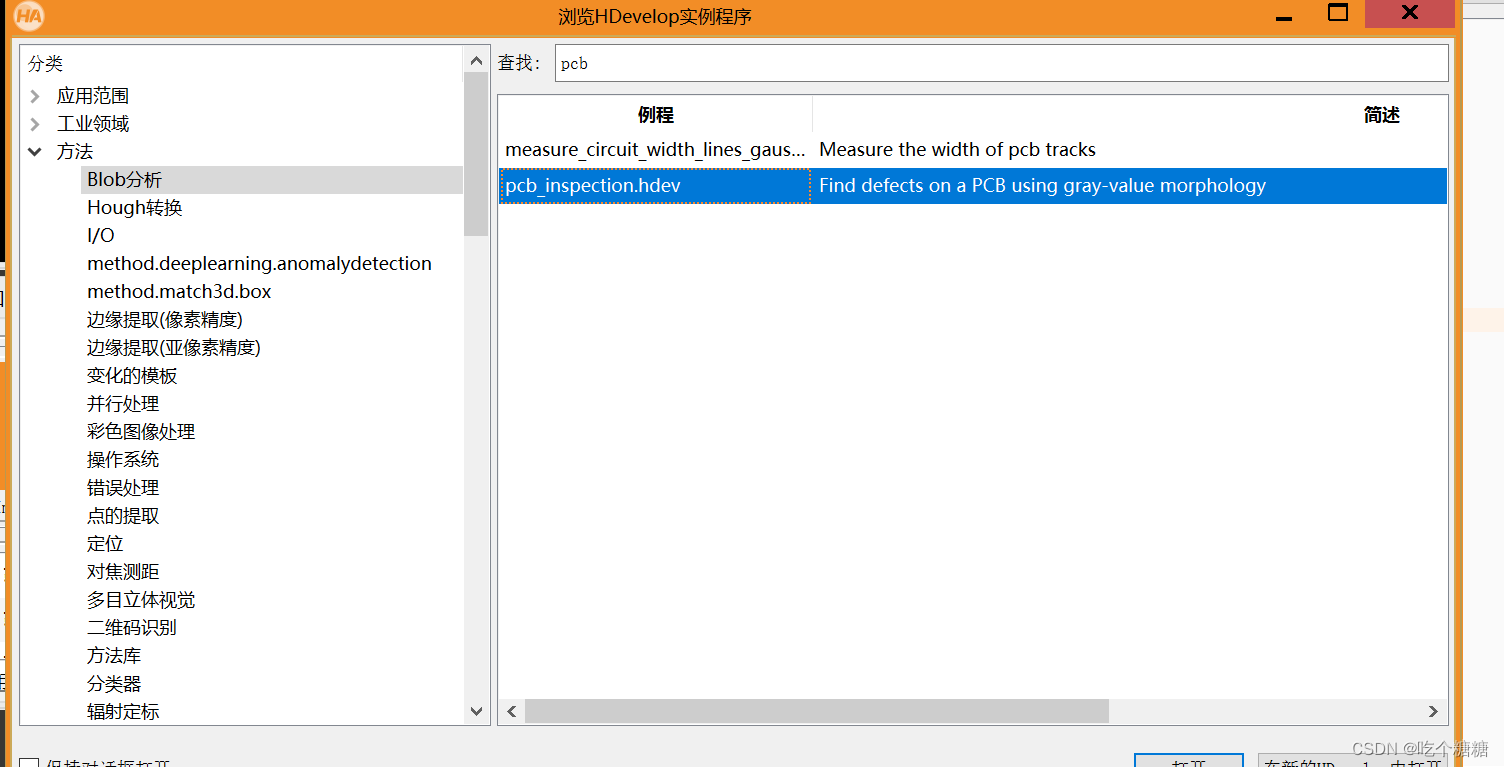Click the 分类 tree header
The width and height of the screenshot is (1504, 767).
tap(45, 64)
